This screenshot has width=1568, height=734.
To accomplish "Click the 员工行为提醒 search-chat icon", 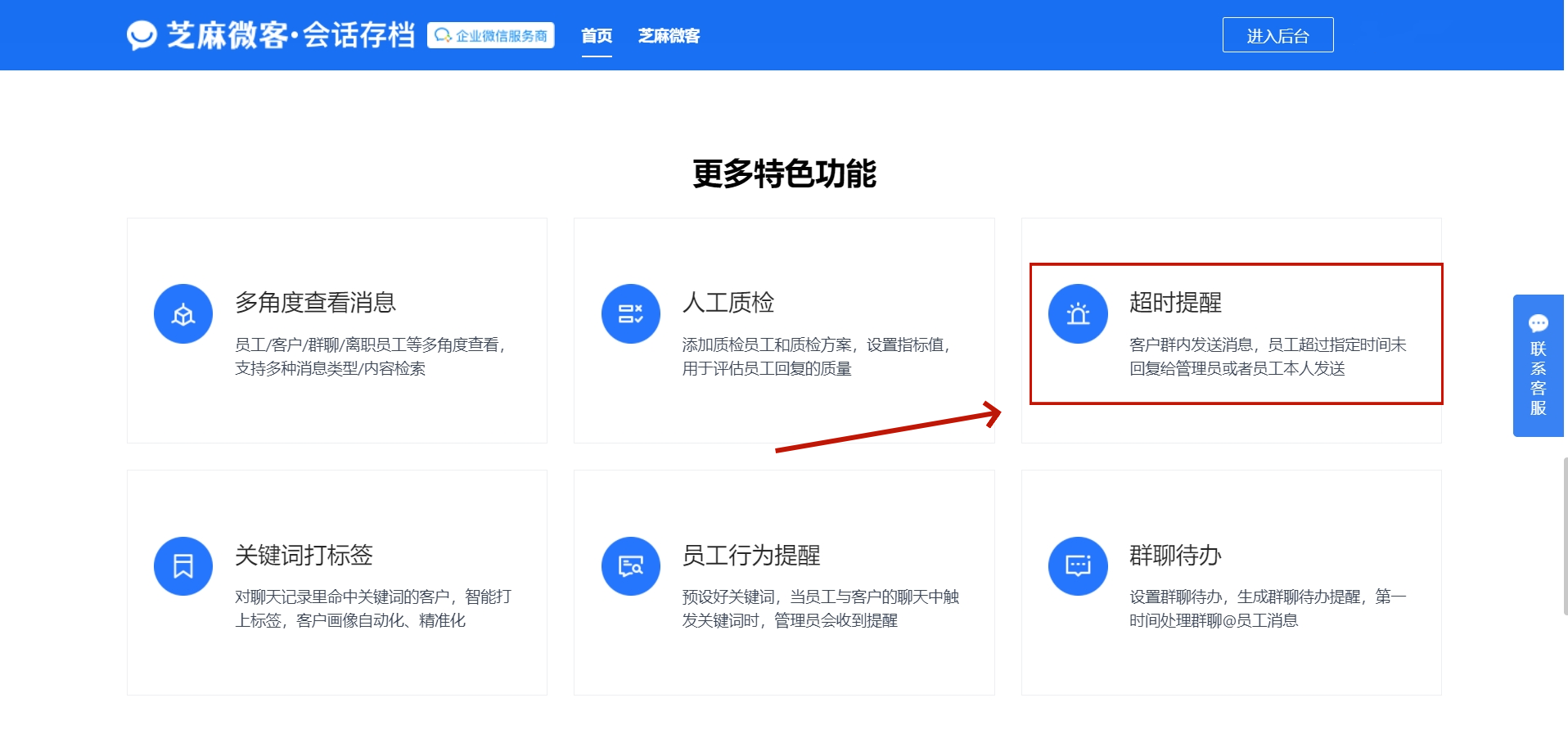I will click(x=631, y=565).
